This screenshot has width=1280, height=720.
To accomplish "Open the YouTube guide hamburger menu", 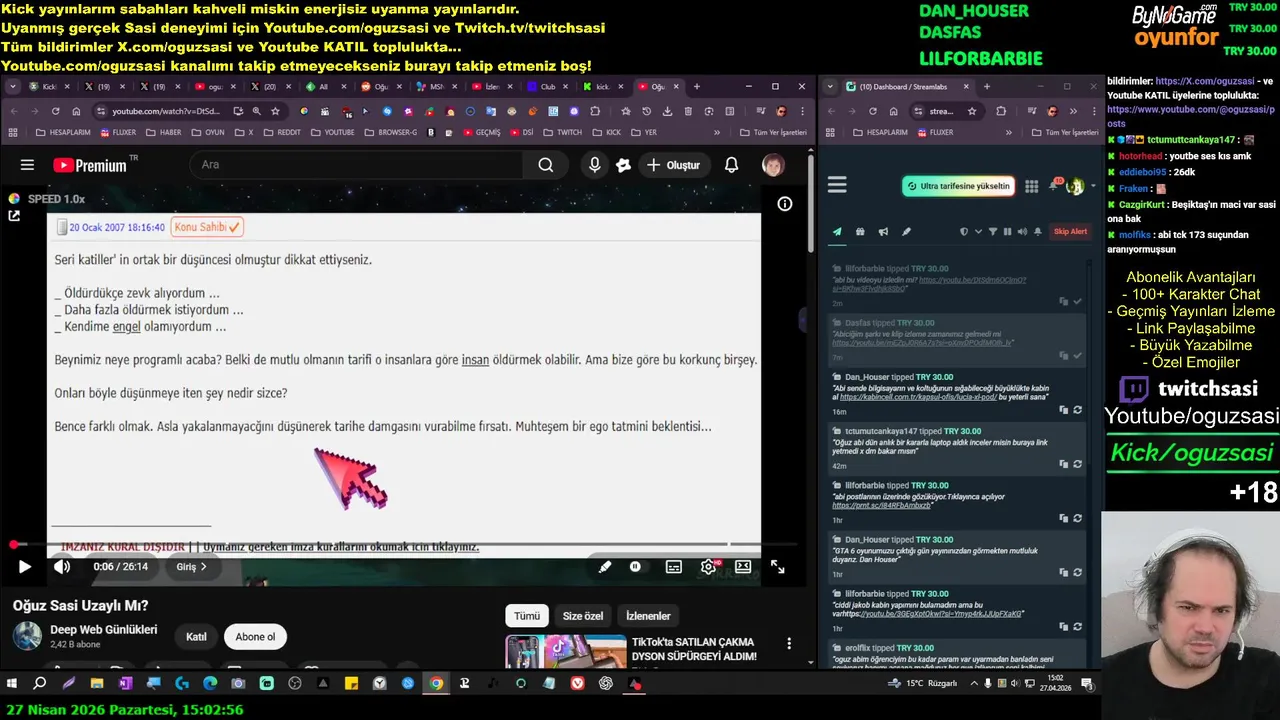I will pos(27,165).
